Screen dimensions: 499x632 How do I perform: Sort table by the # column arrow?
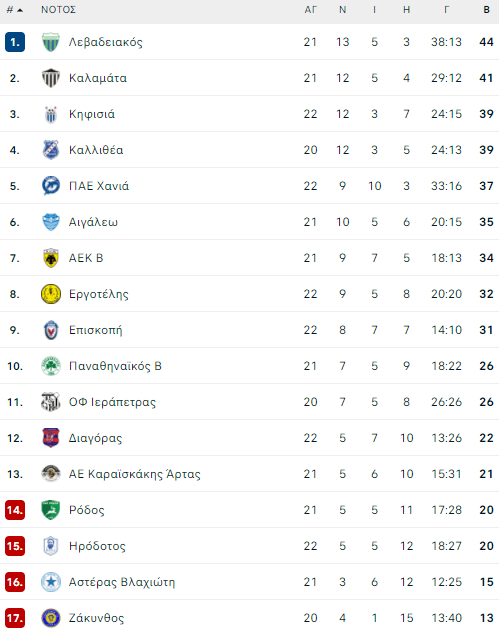15,10
